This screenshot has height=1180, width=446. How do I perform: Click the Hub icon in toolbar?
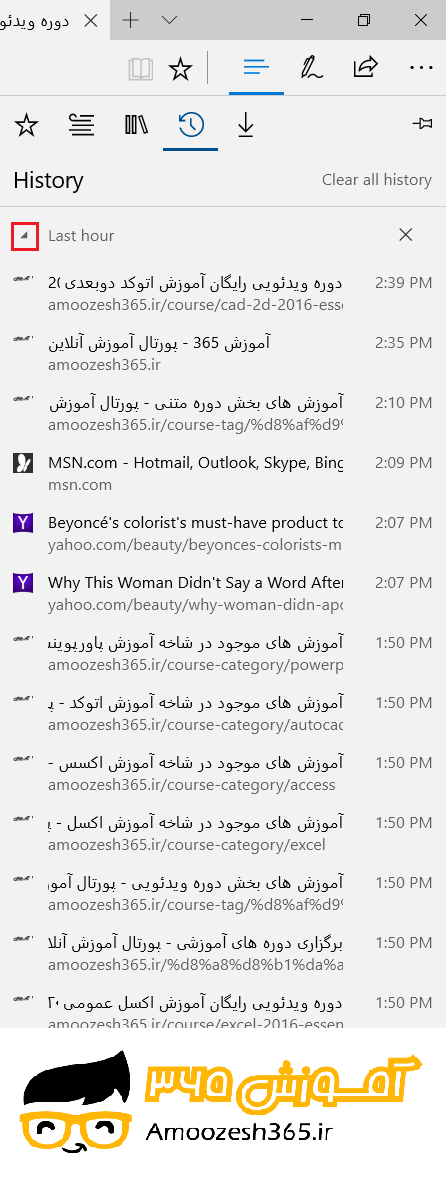(x=256, y=68)
